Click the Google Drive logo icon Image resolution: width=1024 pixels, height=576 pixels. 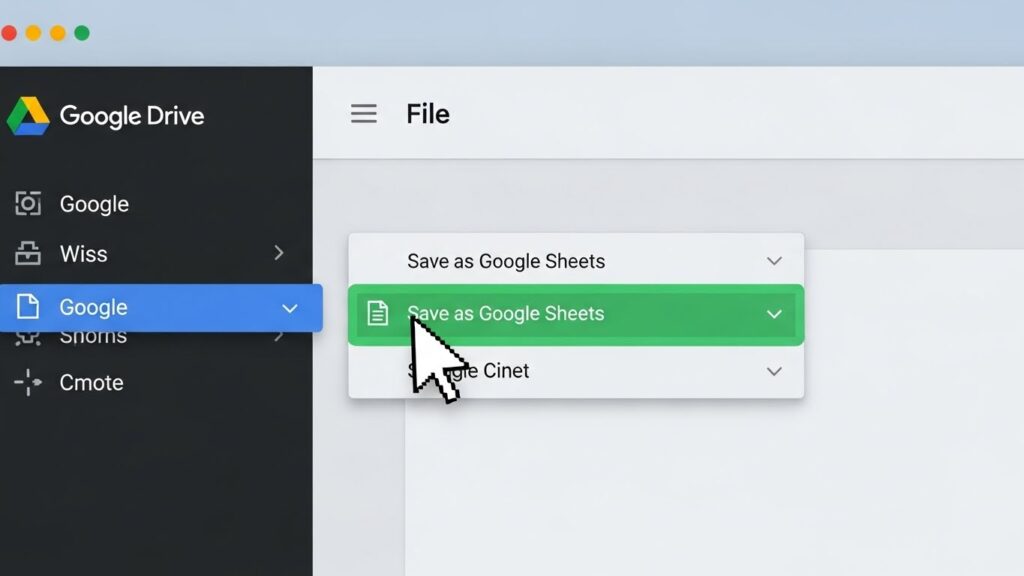tap(28, 116)
